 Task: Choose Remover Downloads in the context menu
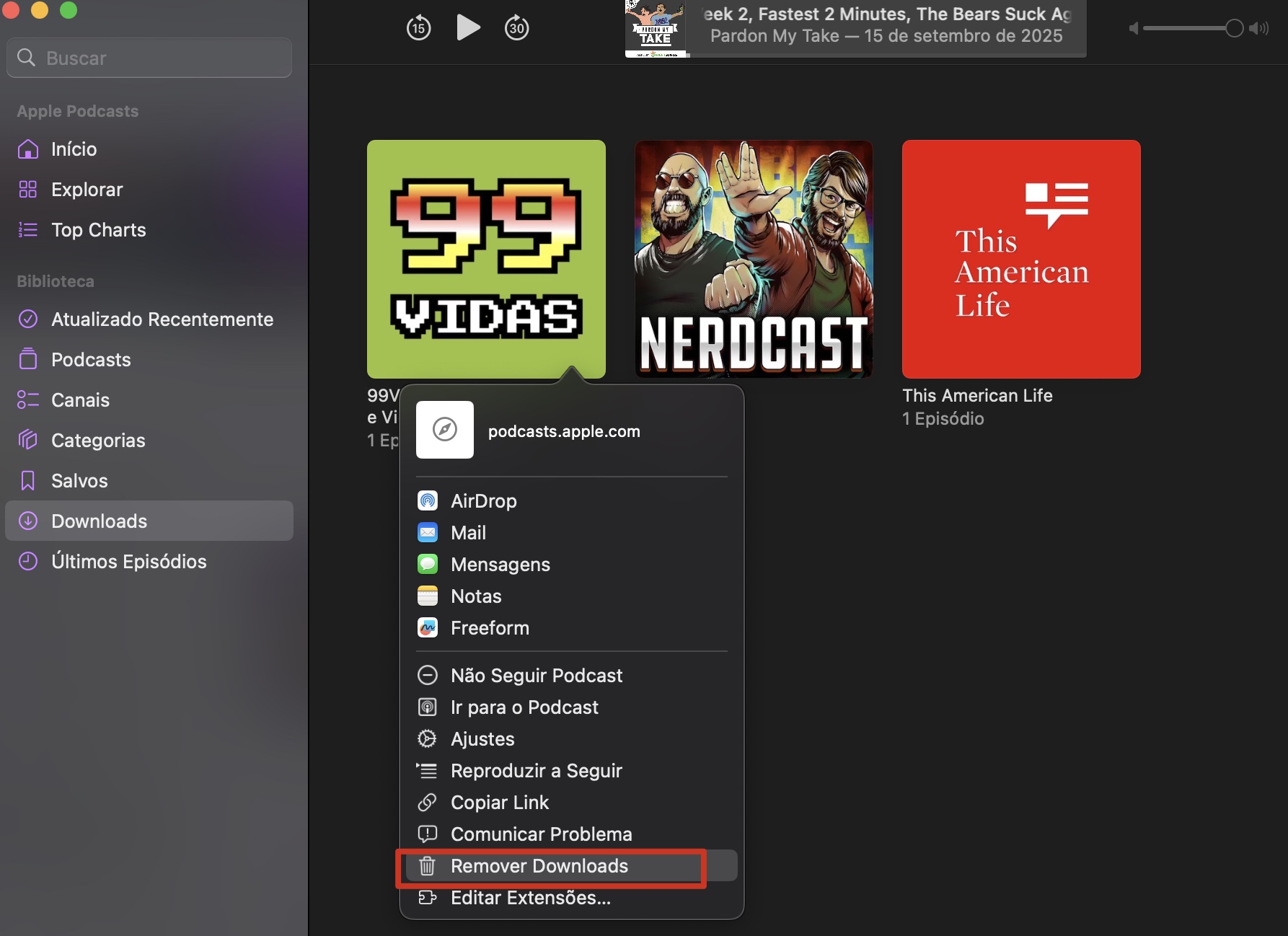click(x=539, y=865)
